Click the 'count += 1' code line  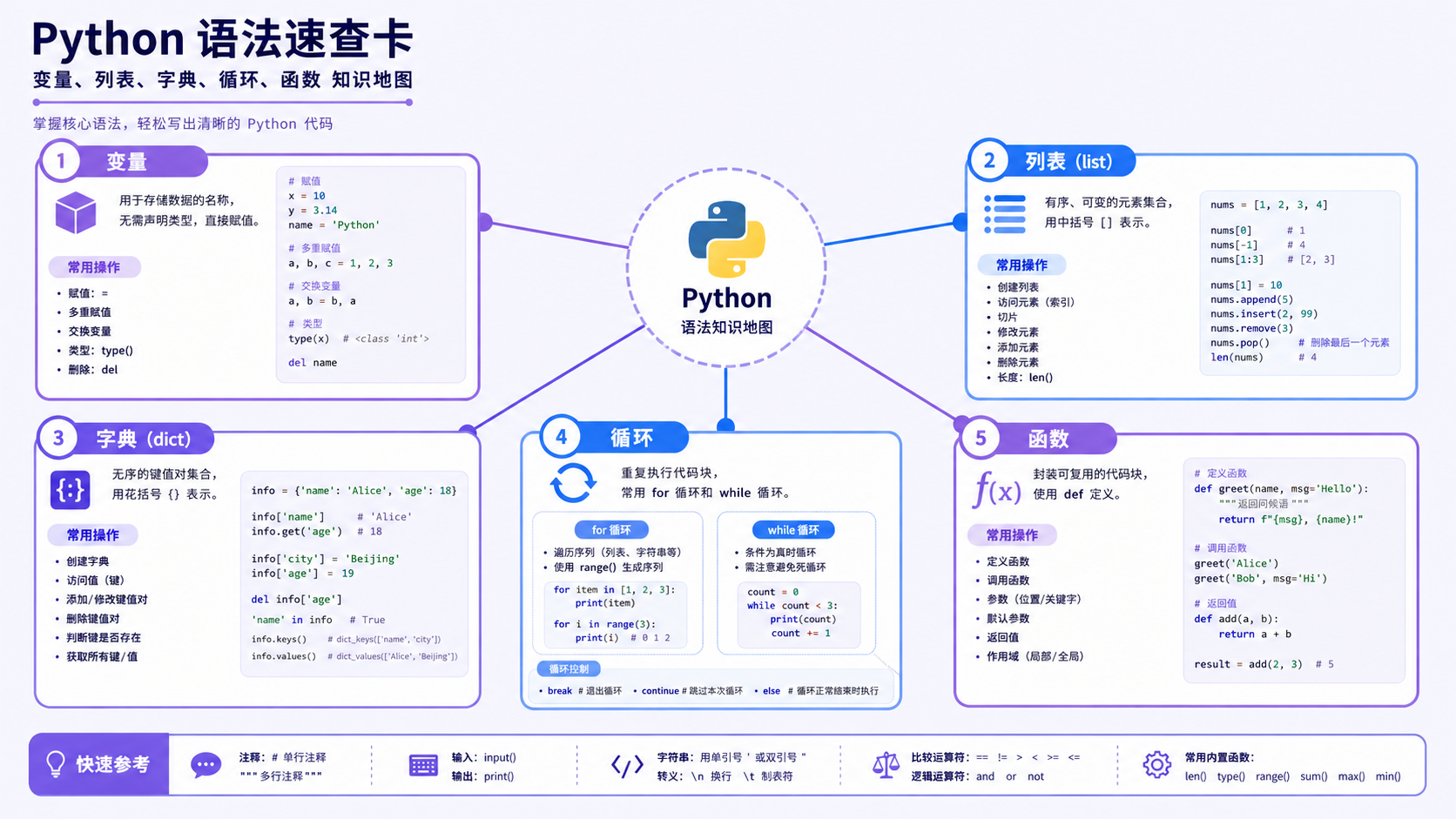(x=801, y=633)
